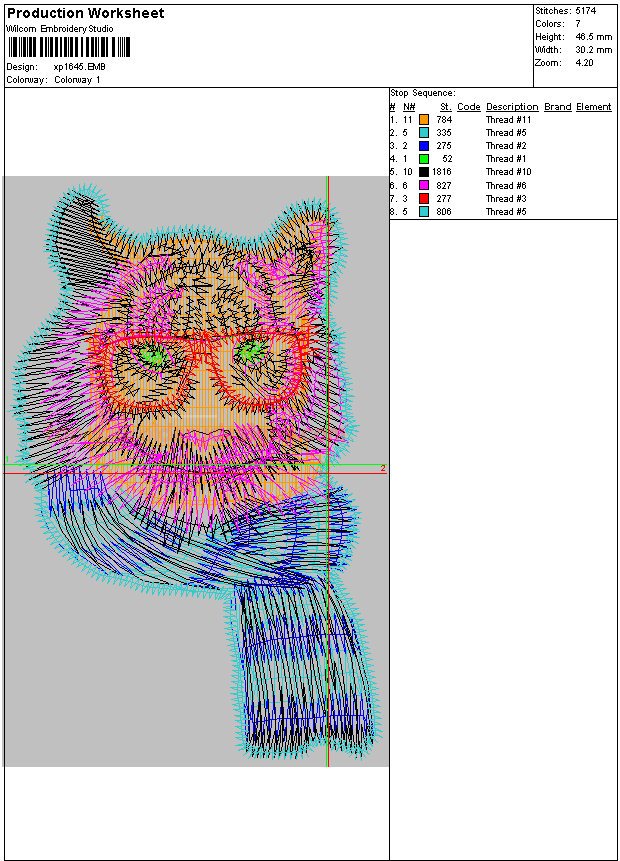Click the red '2' marker on the design
620x861 pixels.
click(383, 468)
